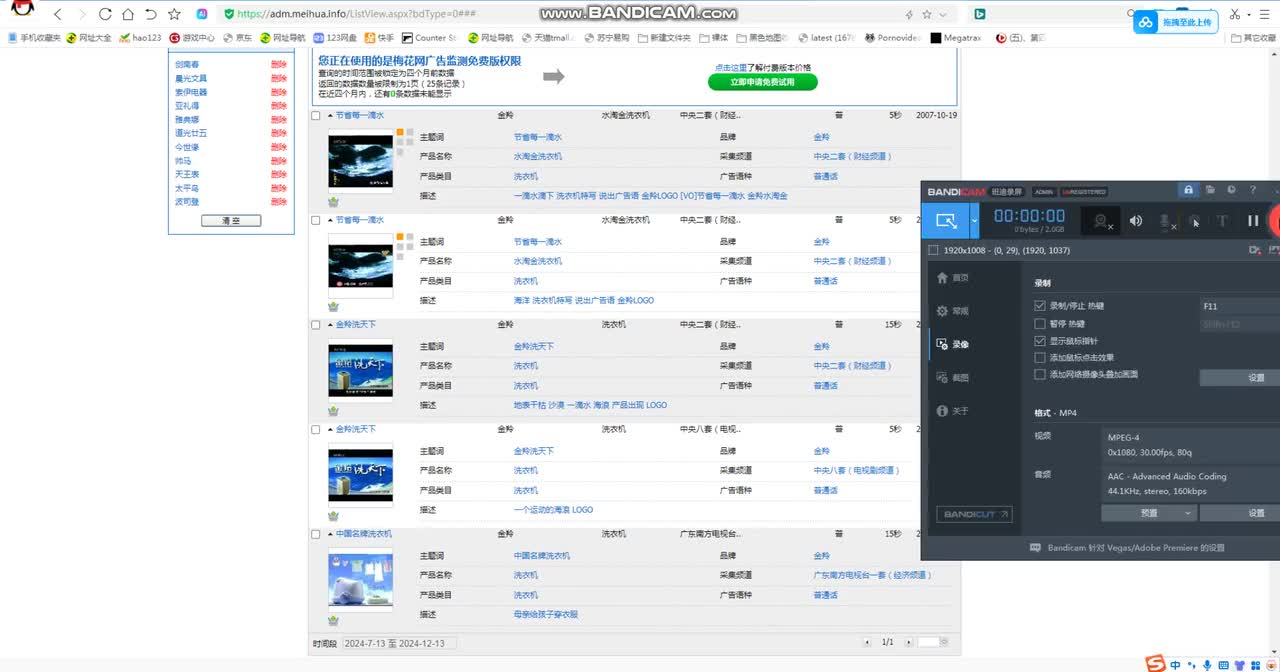Image resolution: width=1280 pixels, height=672 pixels.
Task: Collapse the 金羚洗天下 中央八套 row triangle
Action: point(330,429)
